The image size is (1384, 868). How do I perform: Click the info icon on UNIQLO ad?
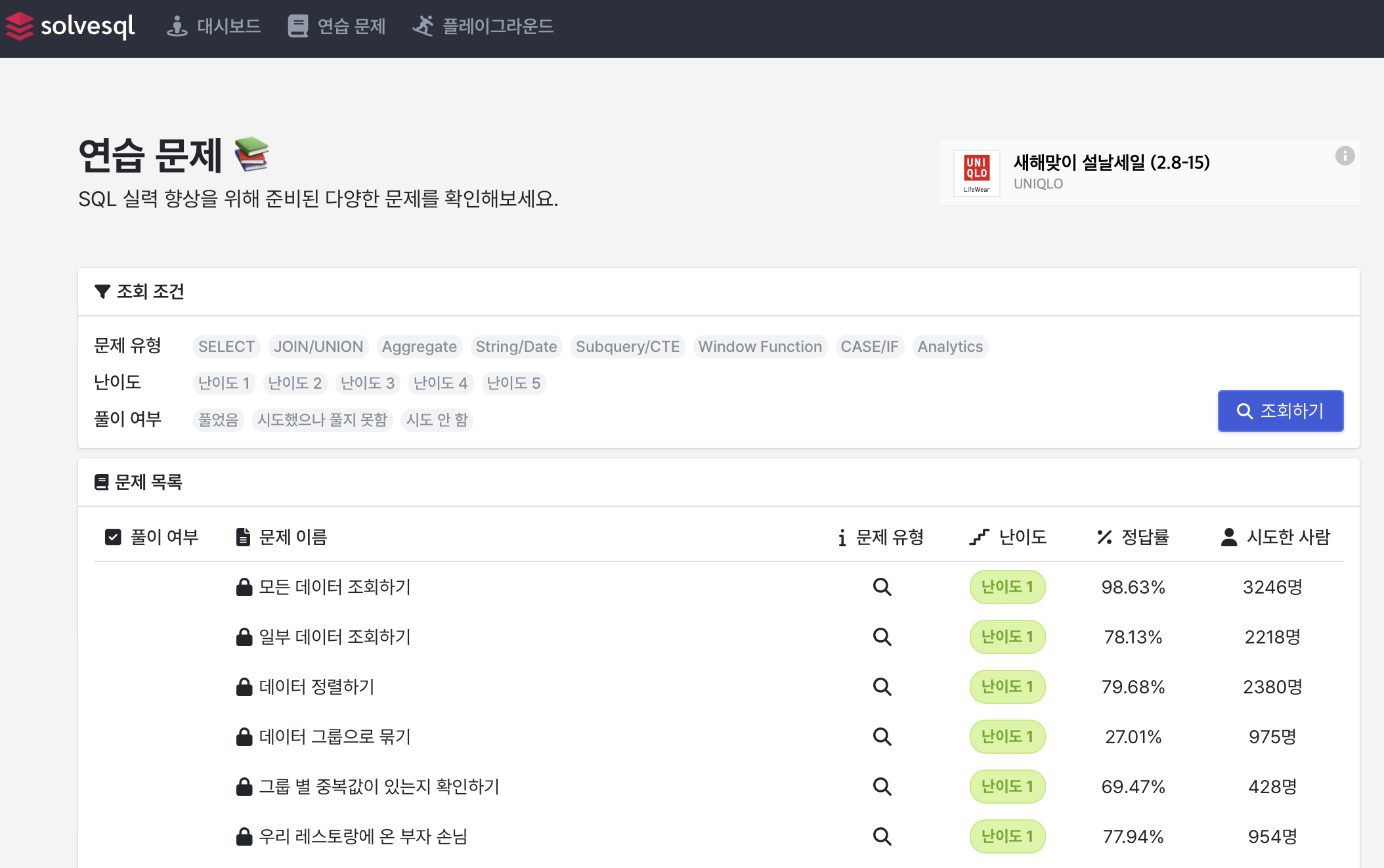coord(1345,156)
